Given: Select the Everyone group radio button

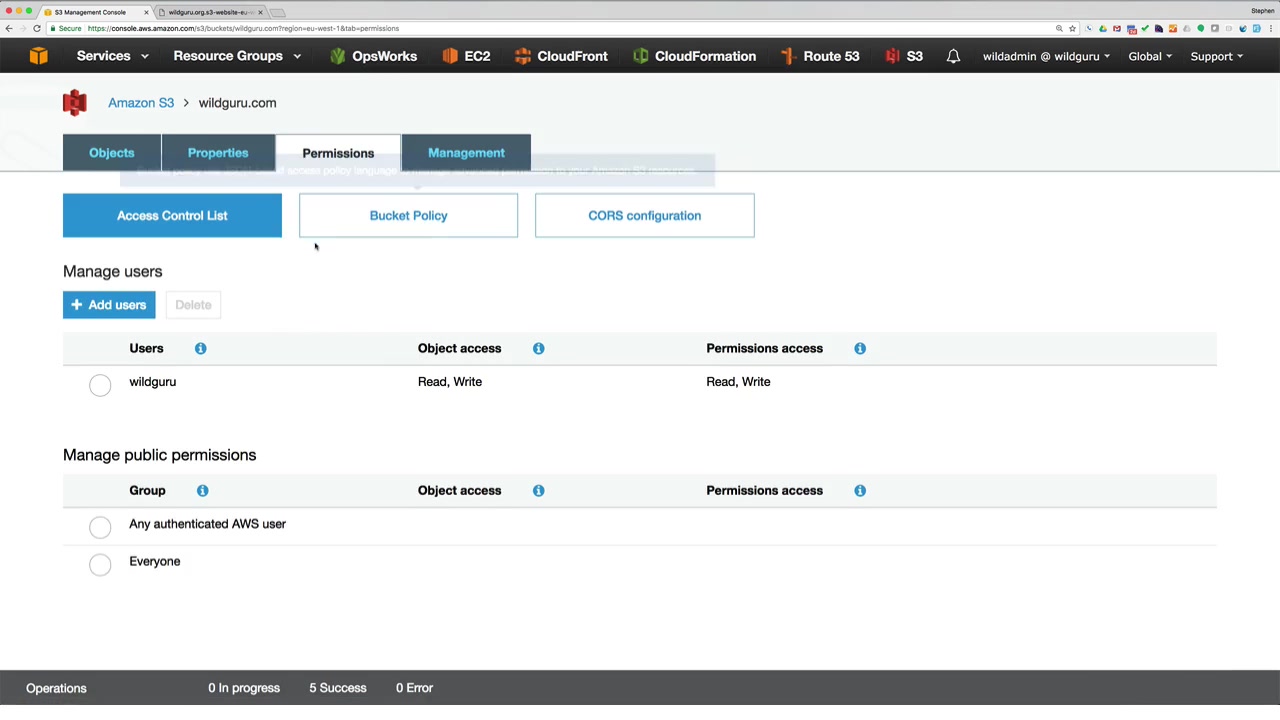Looking at the screenshot, I should click(100, 565).
